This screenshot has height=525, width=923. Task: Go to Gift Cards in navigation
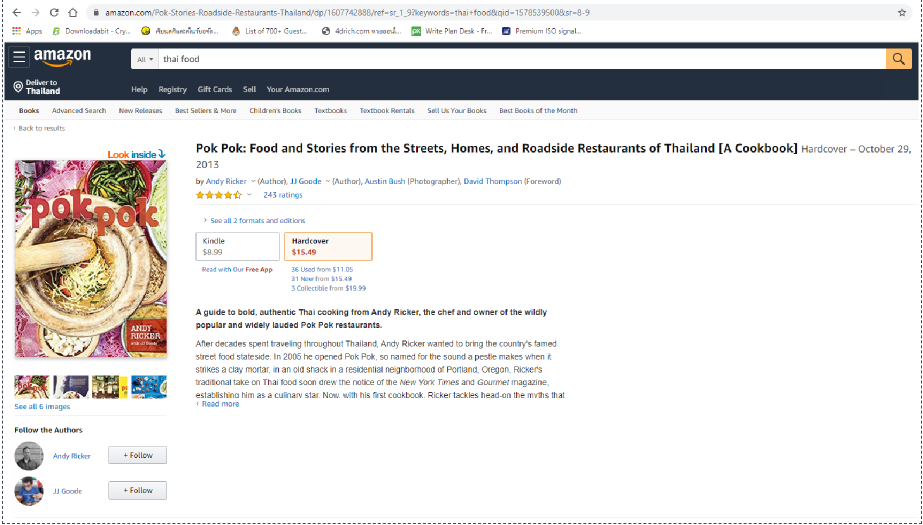tap(215, 89)
